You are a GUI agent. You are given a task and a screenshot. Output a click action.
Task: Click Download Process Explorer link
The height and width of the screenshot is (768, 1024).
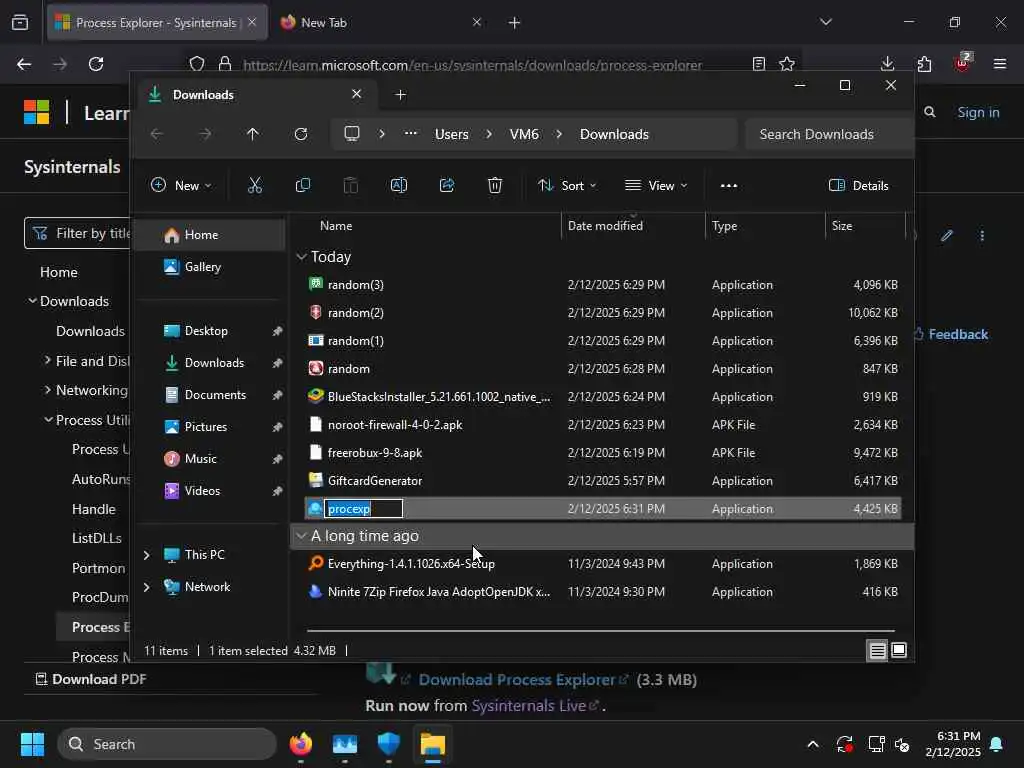pos(517,680)
